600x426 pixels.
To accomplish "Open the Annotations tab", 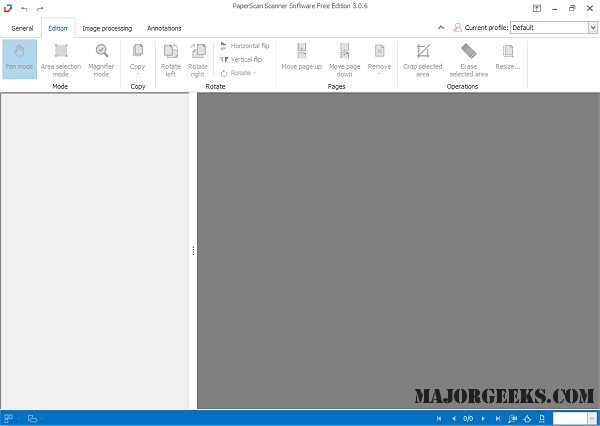I will [x=164, y=28].
